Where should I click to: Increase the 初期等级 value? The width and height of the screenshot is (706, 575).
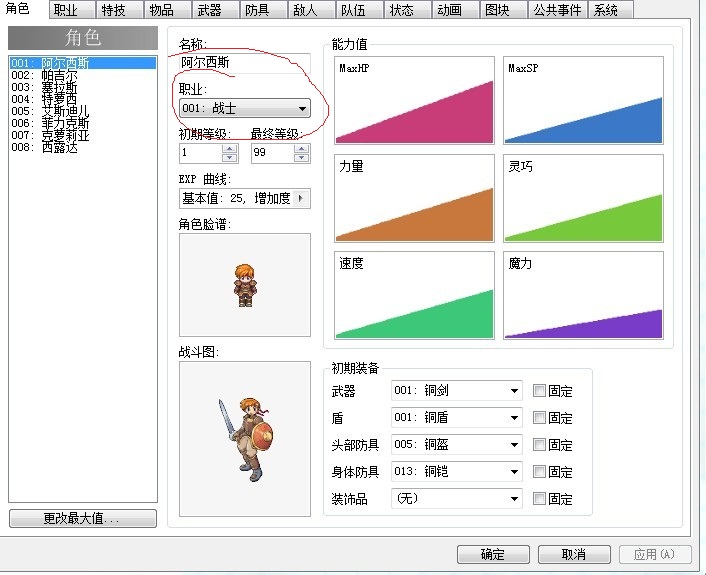point(230,149)
